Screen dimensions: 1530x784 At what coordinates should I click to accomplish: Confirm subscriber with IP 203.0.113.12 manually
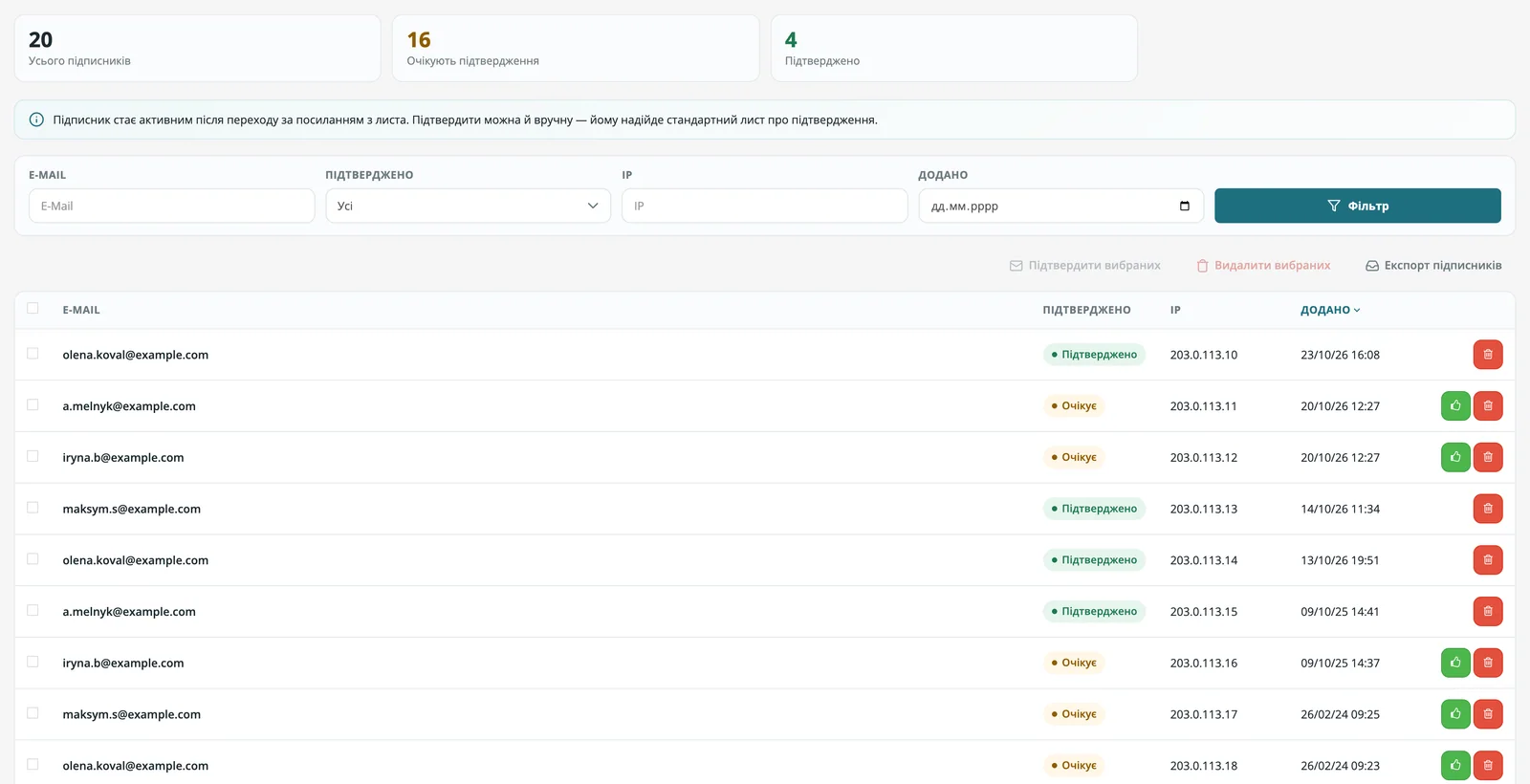1455,457
